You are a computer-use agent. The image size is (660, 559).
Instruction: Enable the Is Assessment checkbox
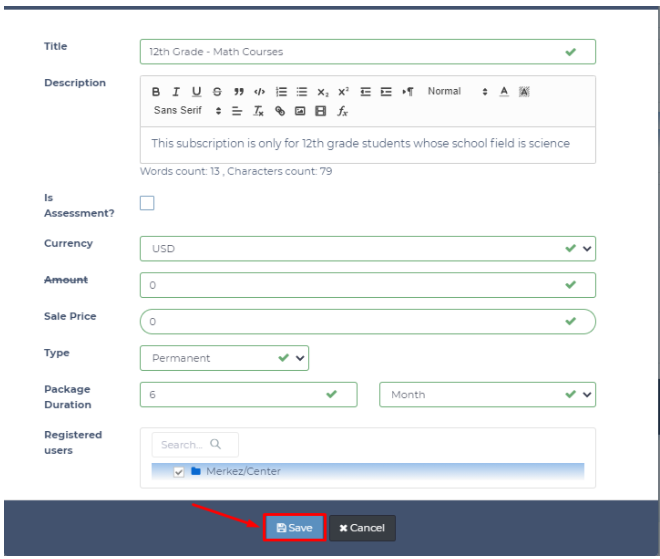[147, 203]
